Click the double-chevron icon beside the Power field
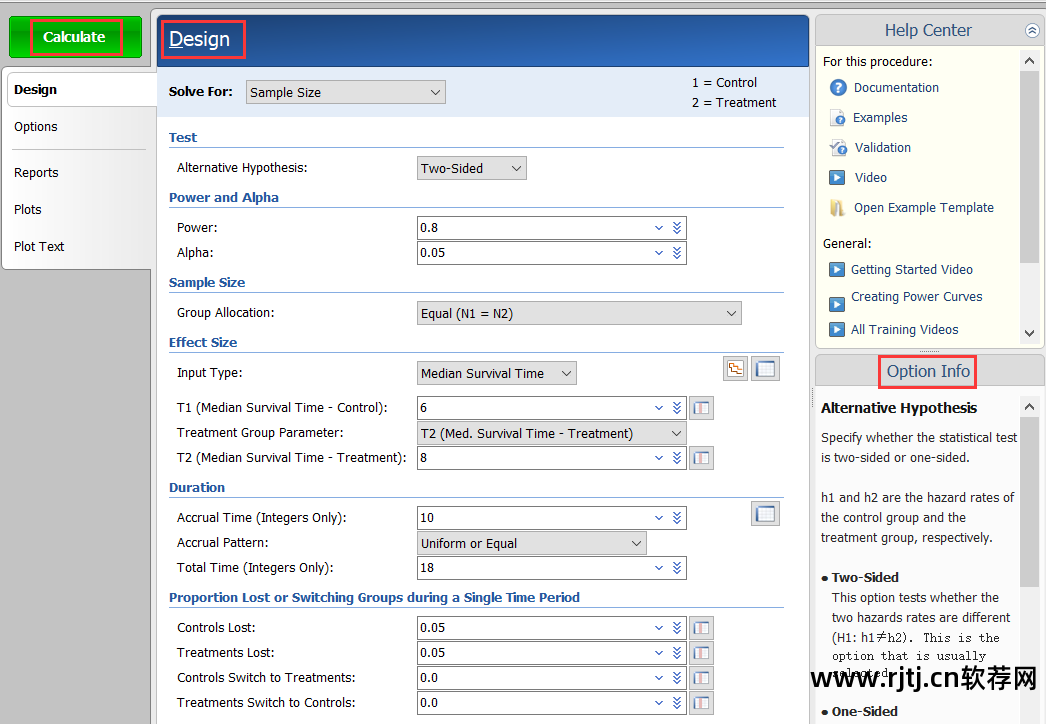The image size is (1046, 724). pyautogui.click(x=677, y=228)
